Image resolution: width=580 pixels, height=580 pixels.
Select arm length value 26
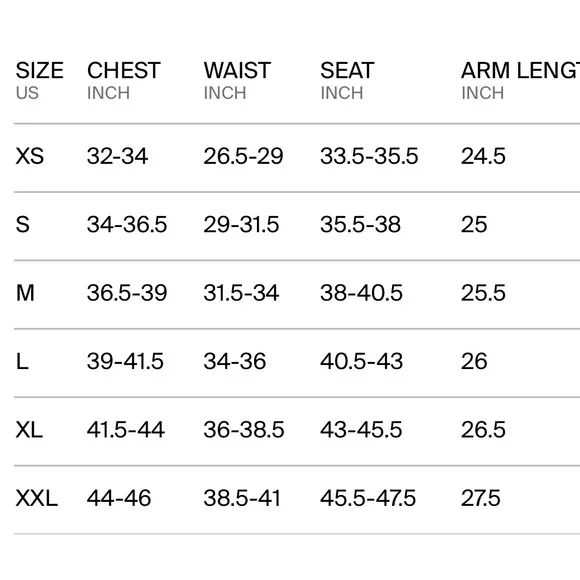[x=474, y=361]
